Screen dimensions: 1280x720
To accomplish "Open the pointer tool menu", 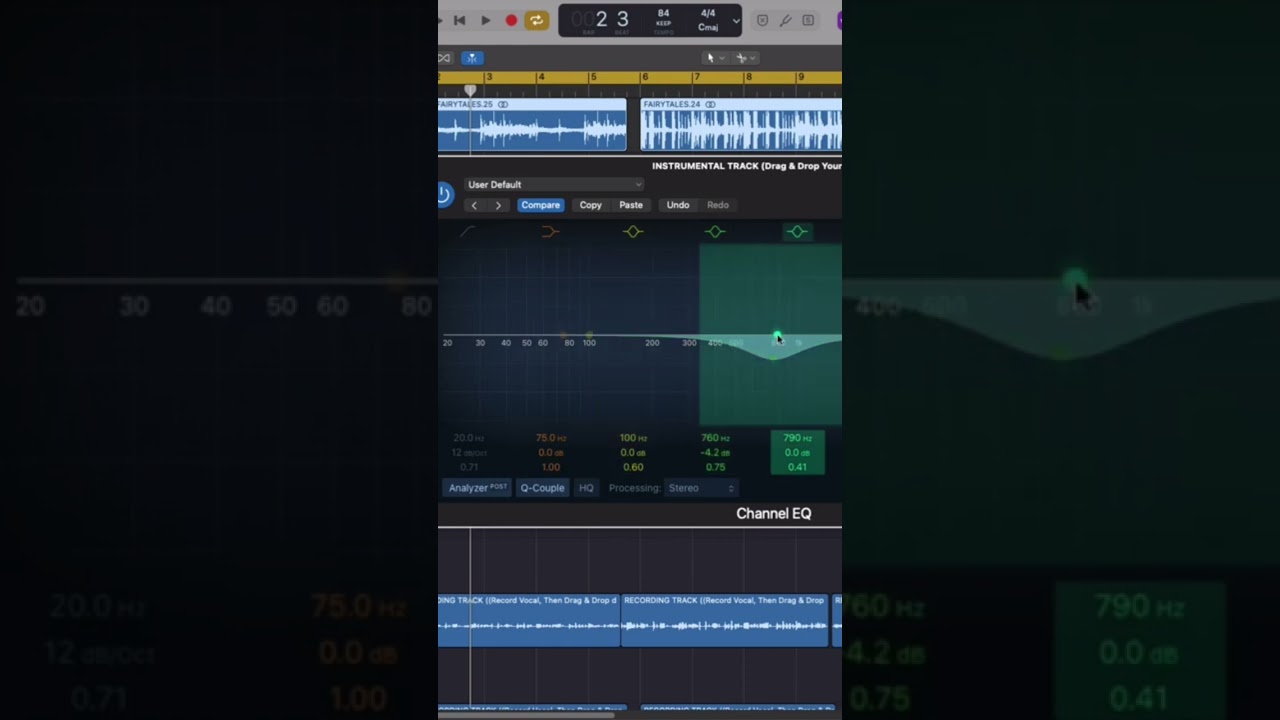I will 715,58.
